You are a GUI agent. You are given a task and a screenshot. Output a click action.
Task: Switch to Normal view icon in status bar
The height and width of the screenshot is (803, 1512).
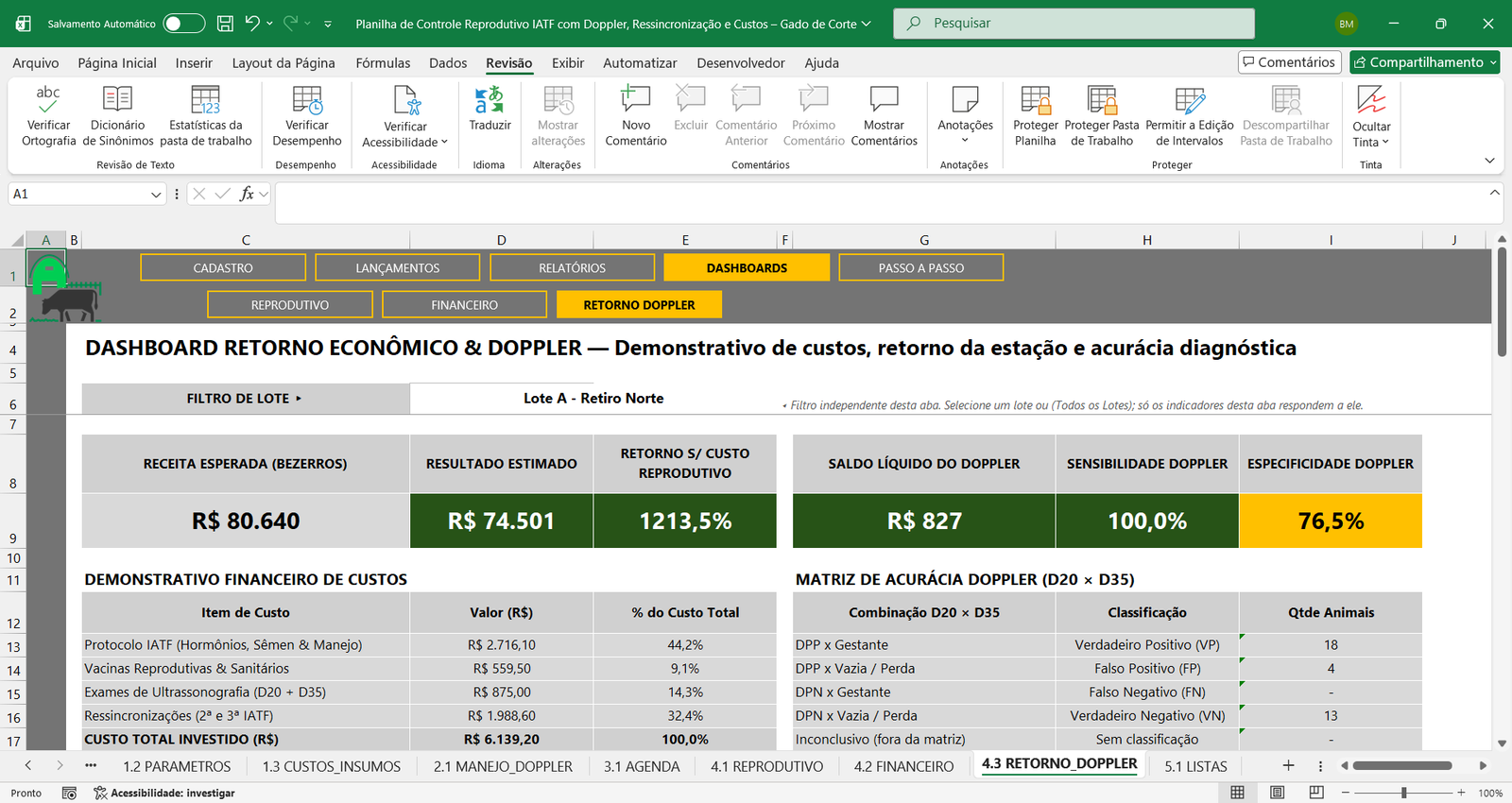point(1237,793)
